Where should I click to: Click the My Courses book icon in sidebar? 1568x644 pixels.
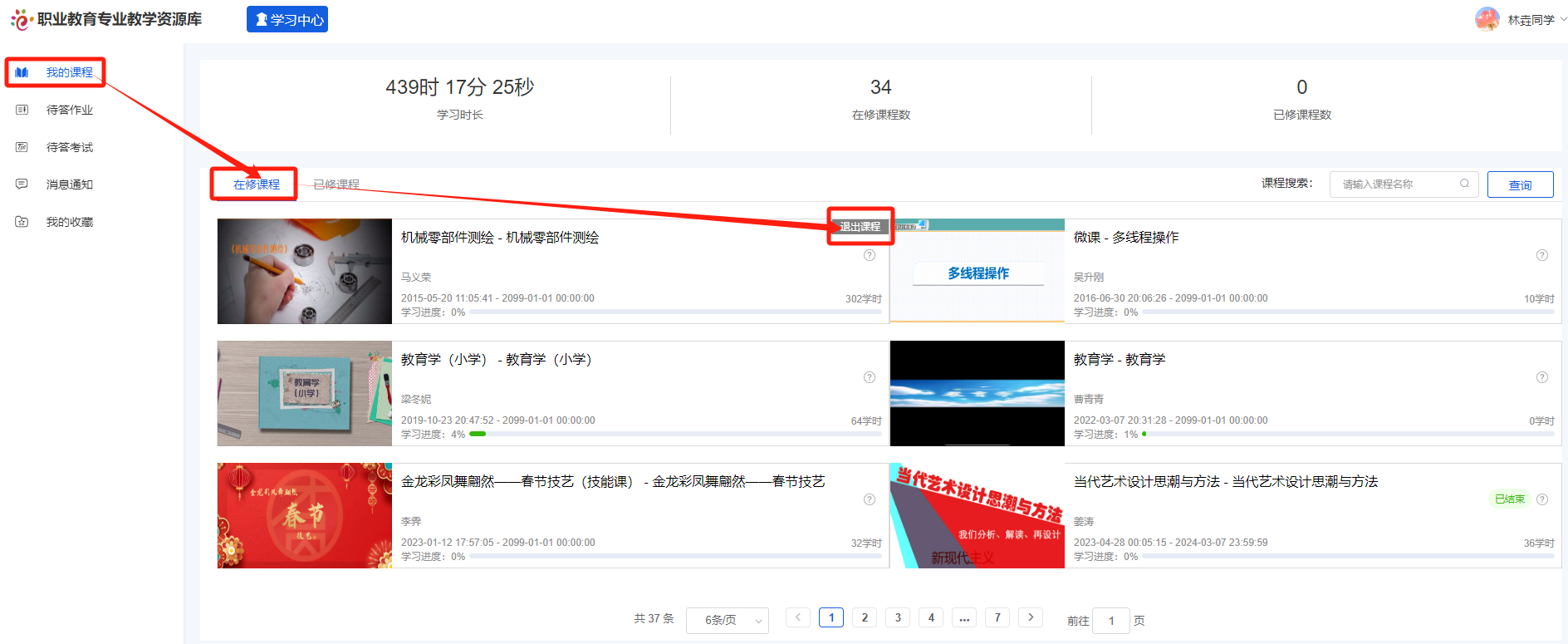[22, 72]
